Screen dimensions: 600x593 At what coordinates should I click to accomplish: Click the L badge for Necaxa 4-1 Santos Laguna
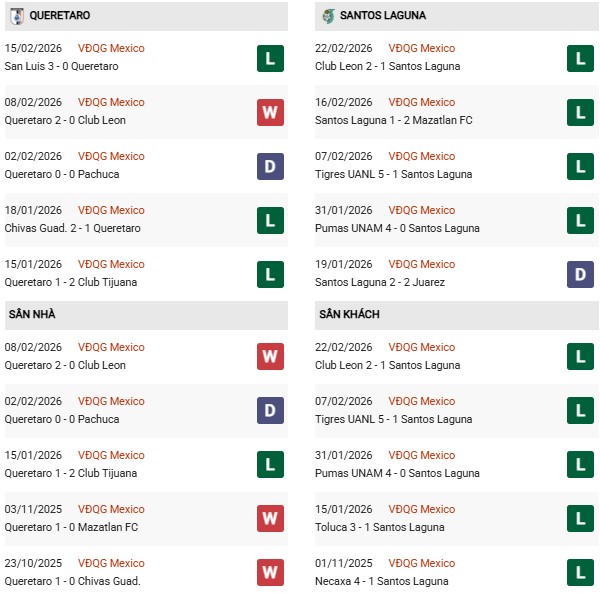[x=580, y=573]
